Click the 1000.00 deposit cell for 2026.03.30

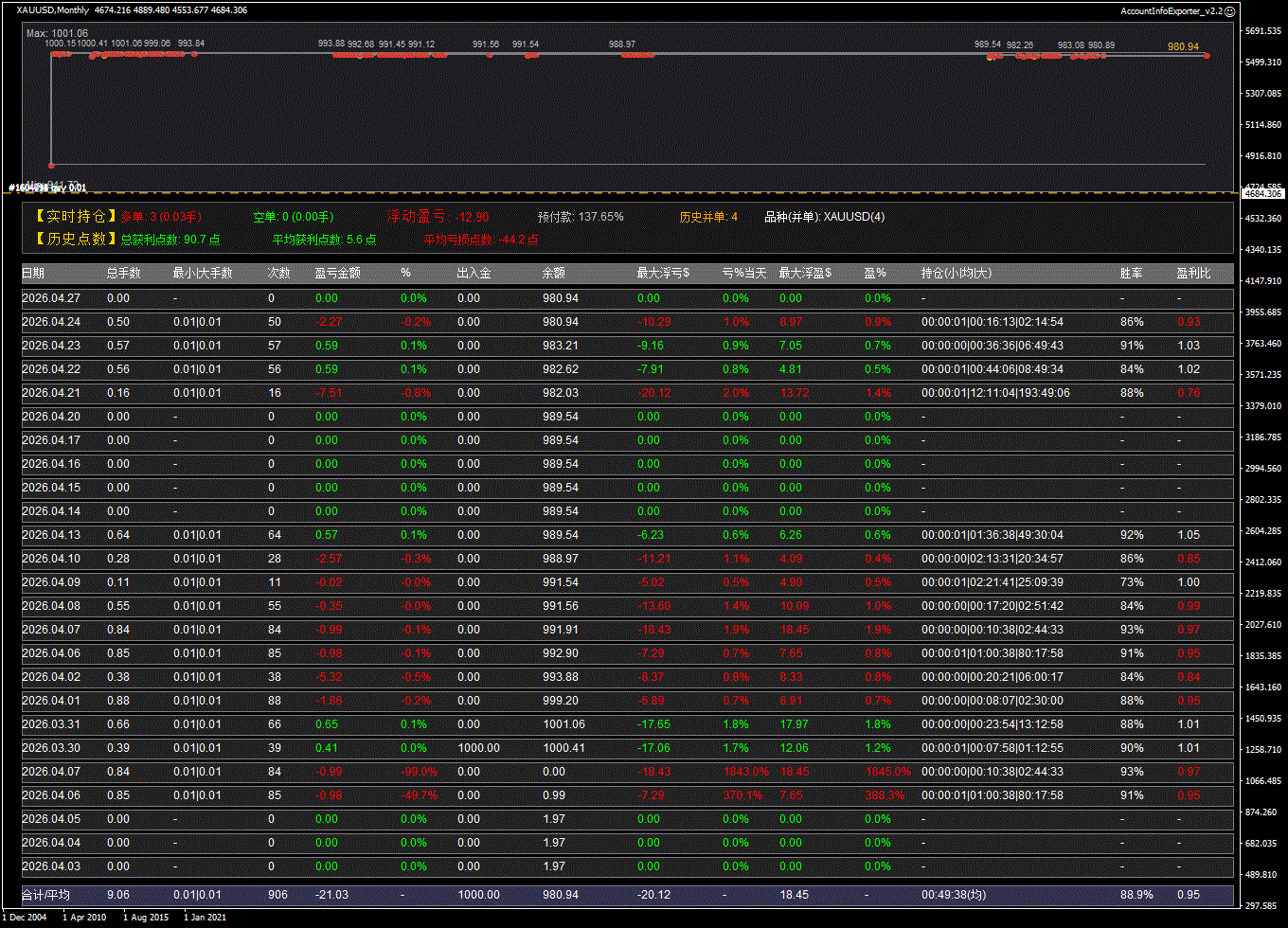coord(478,748)
